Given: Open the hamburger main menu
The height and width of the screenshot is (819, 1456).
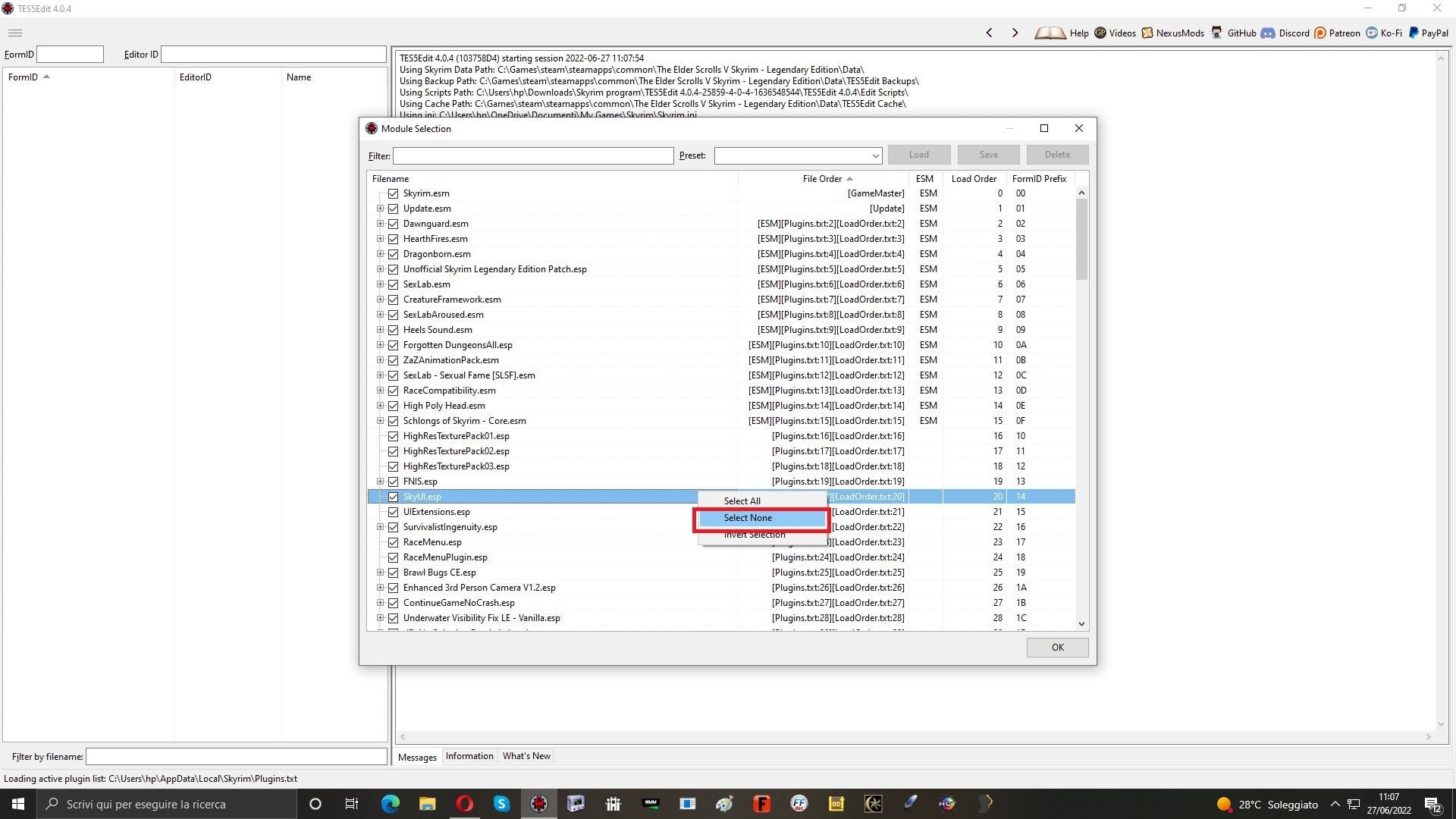Looking at the screenshot, I should point(15,33).
